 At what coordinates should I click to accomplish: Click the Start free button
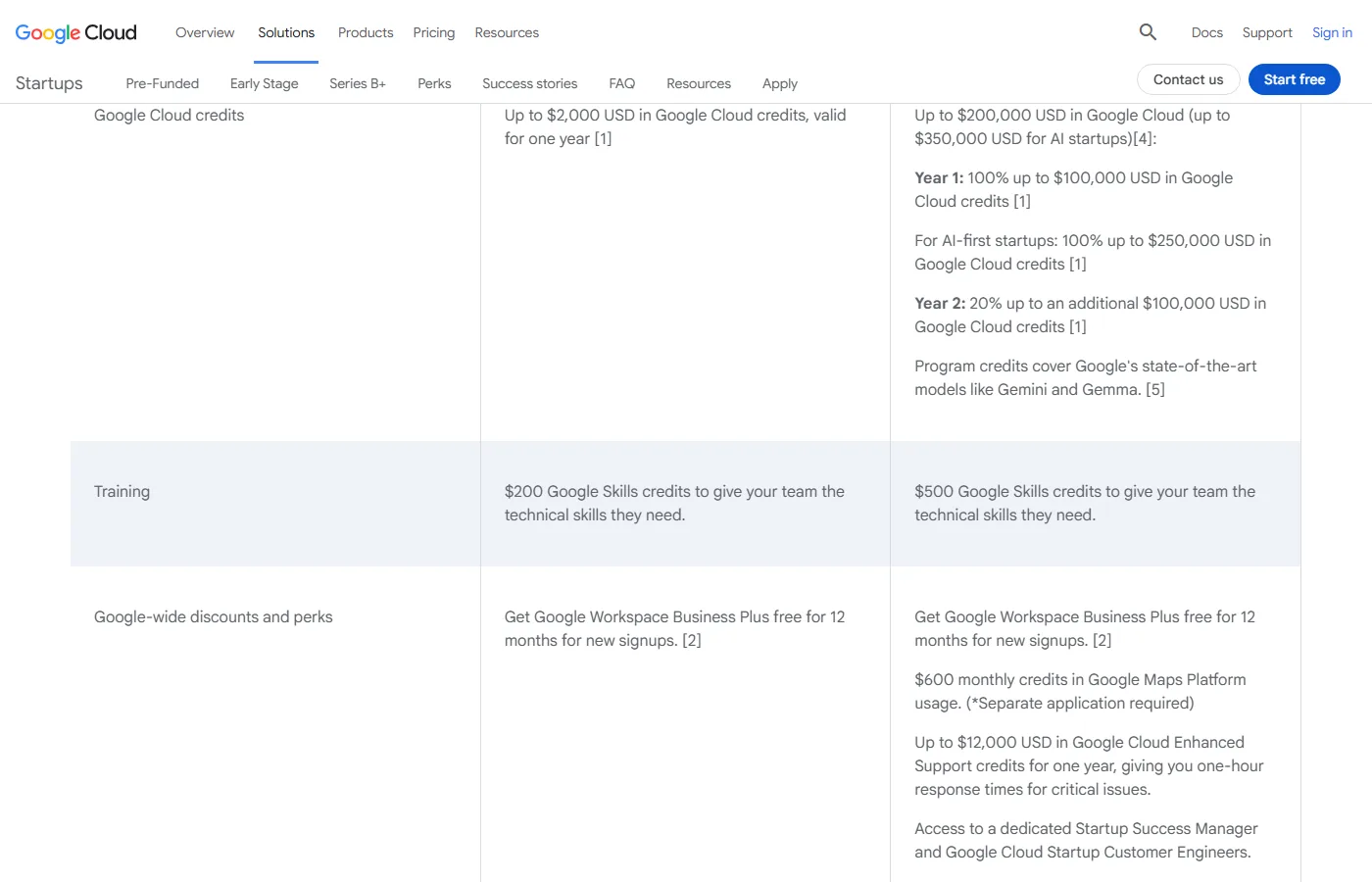coord(1295,79)
